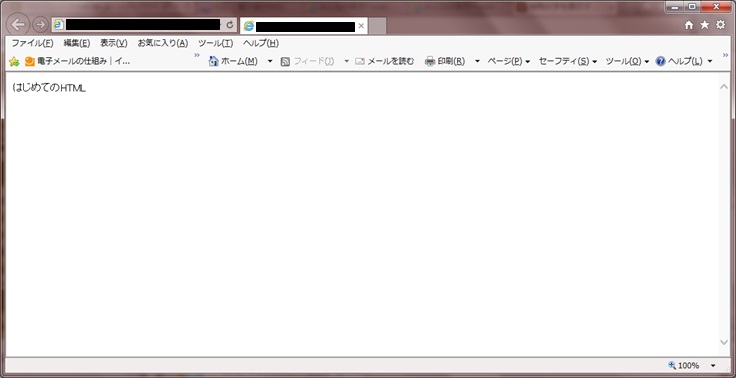Open the Tools gear icon
The image size is (736, 378).
[x=720, y=25]
